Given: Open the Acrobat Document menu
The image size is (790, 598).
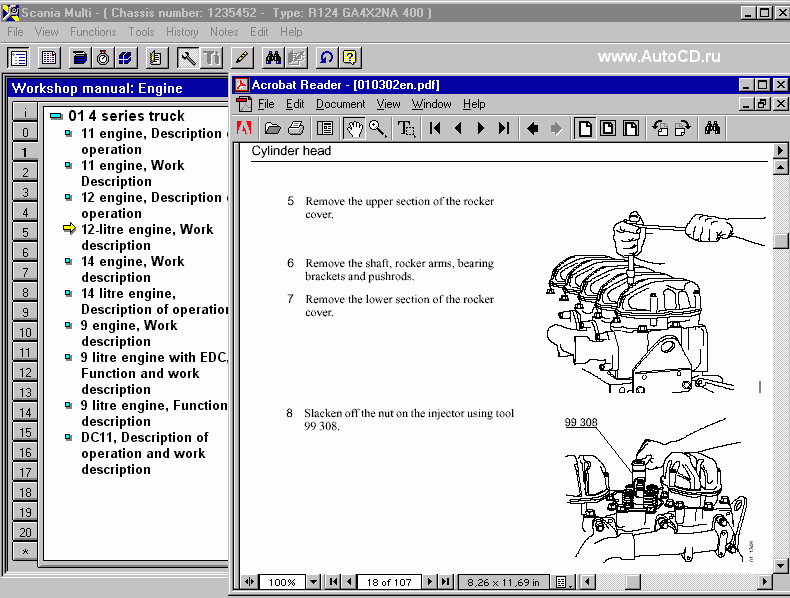Looking at the screenshot, I should coord(341,104).
